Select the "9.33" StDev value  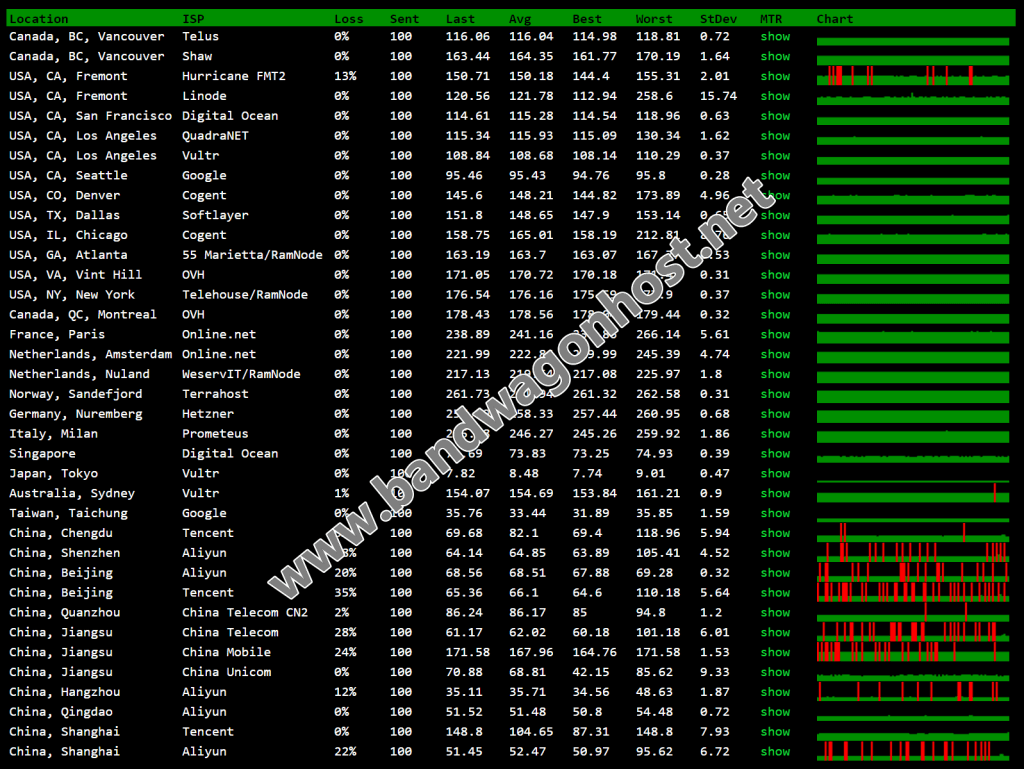(714, 672)
